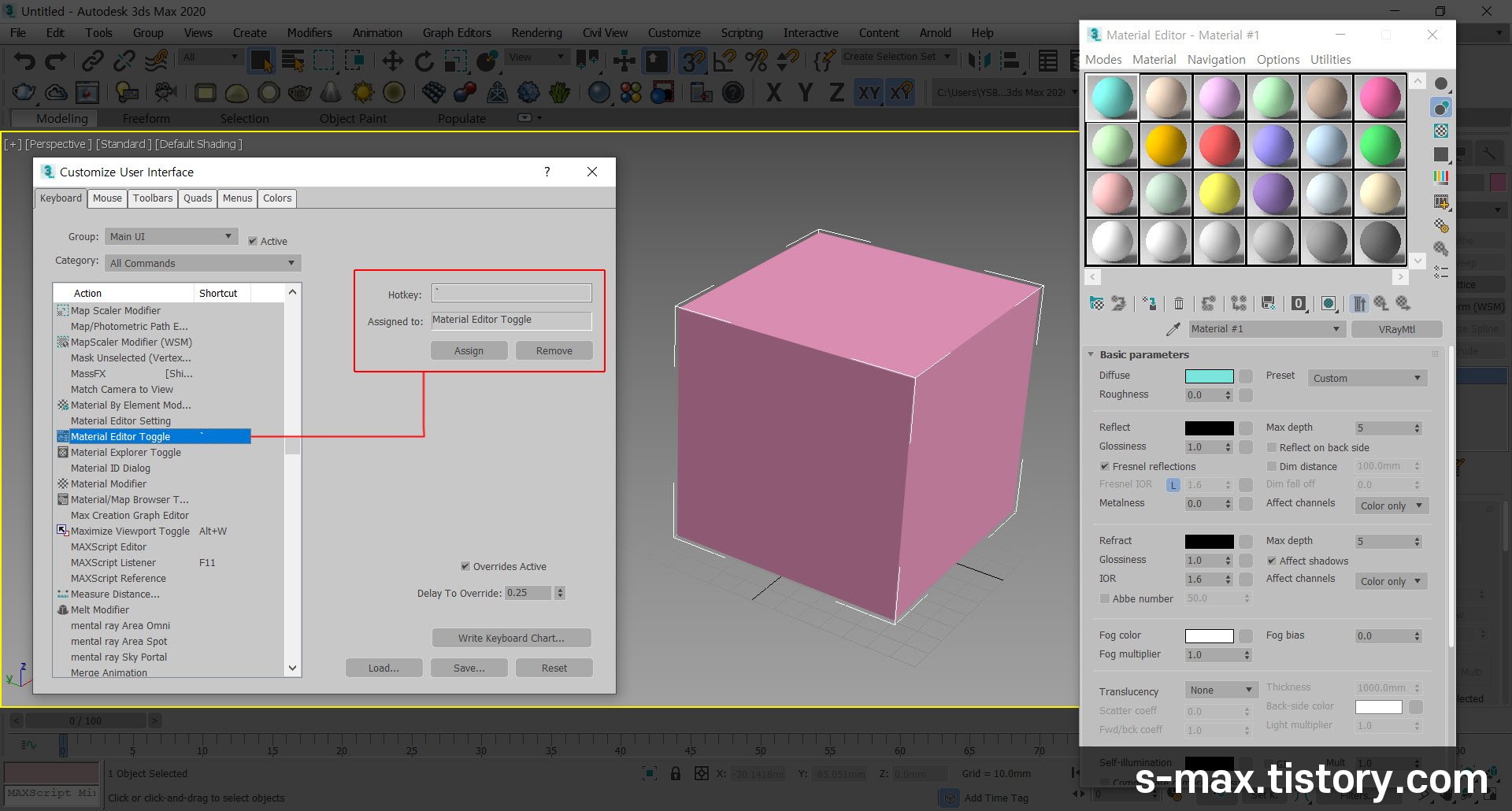Click Render Setup teapot icon

(x=24, y=92)
